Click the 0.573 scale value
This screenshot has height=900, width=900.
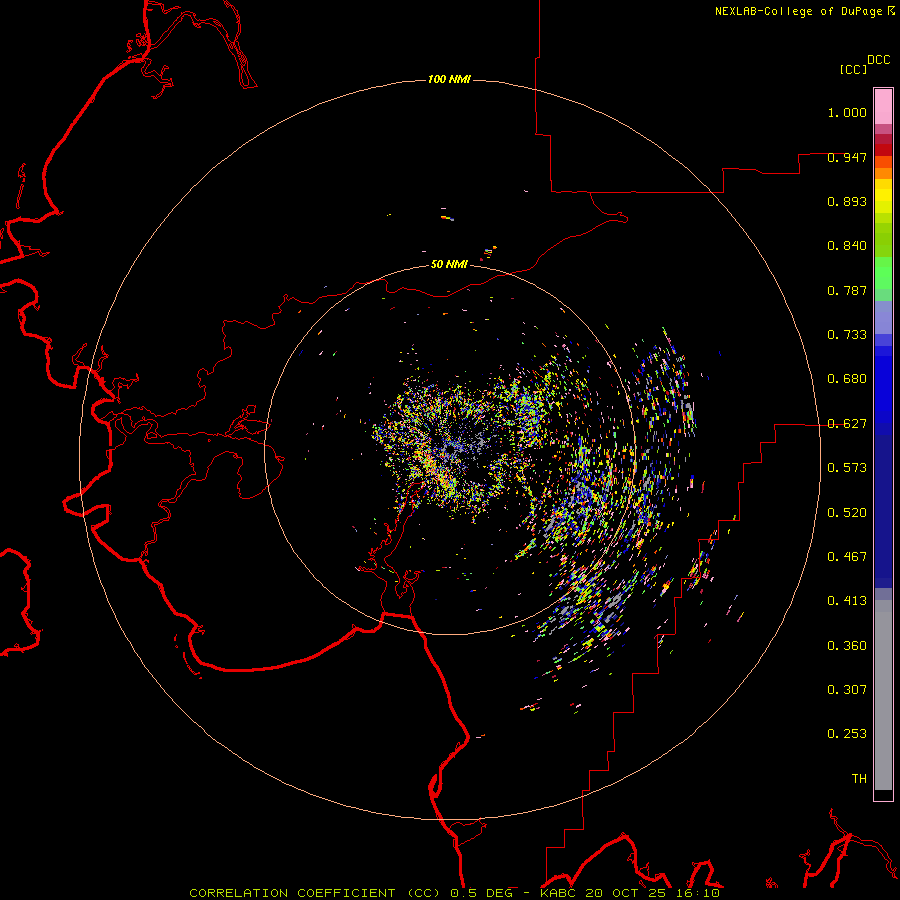point(847,468)
